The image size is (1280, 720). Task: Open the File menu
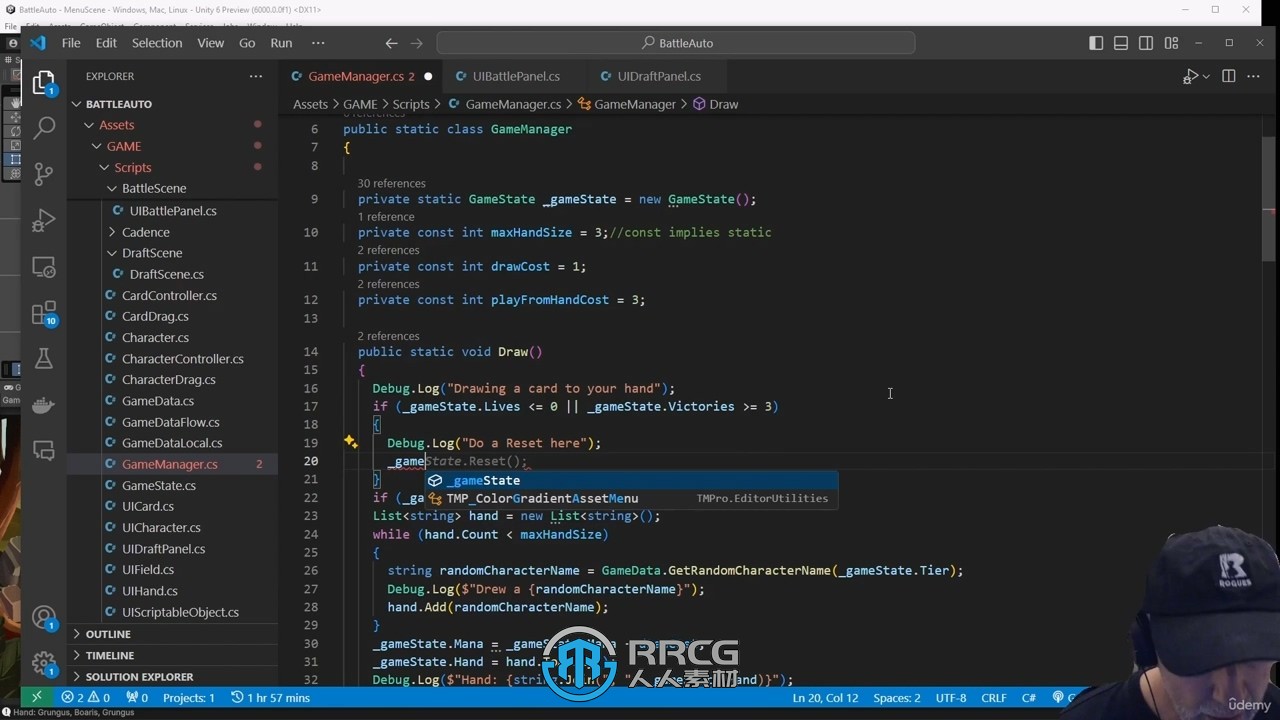click(71, 43)
